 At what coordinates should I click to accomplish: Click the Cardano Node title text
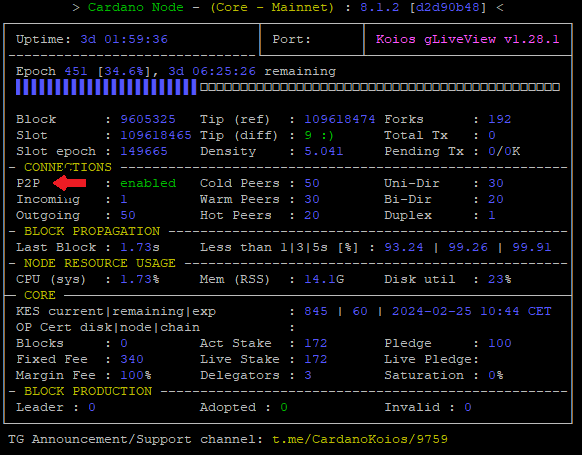(135, 7)
